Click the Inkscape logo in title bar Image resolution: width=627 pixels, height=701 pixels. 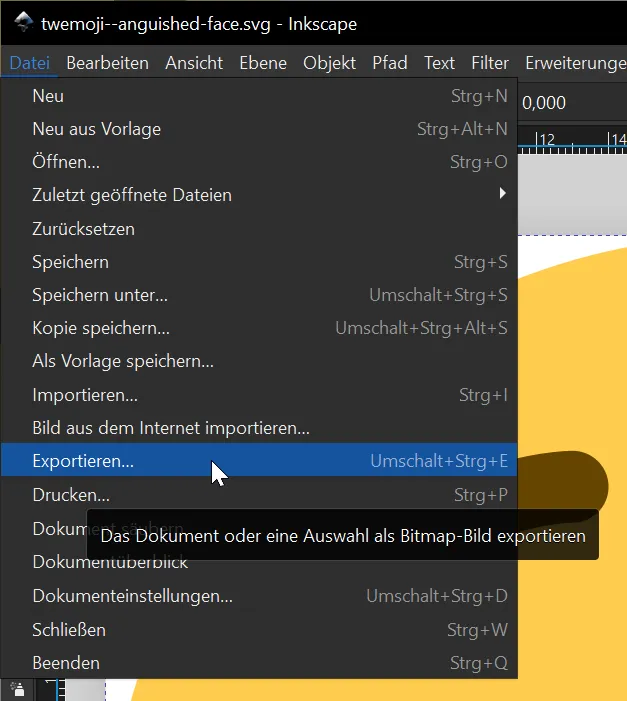[x=20, y=23]
